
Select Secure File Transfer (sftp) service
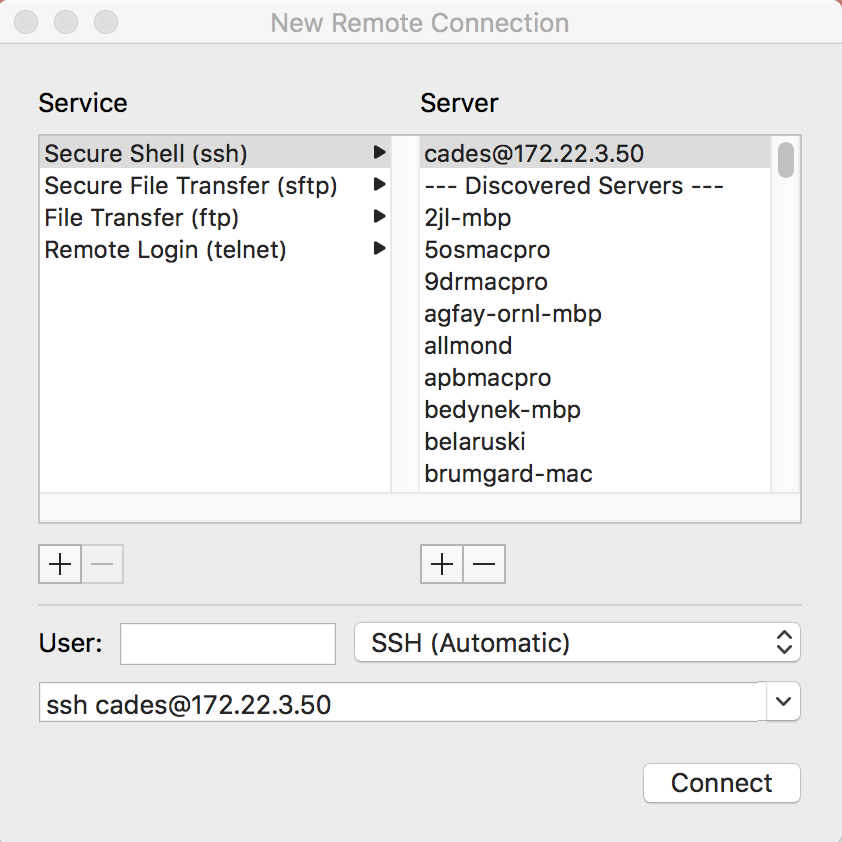click(x=191, y=186)
